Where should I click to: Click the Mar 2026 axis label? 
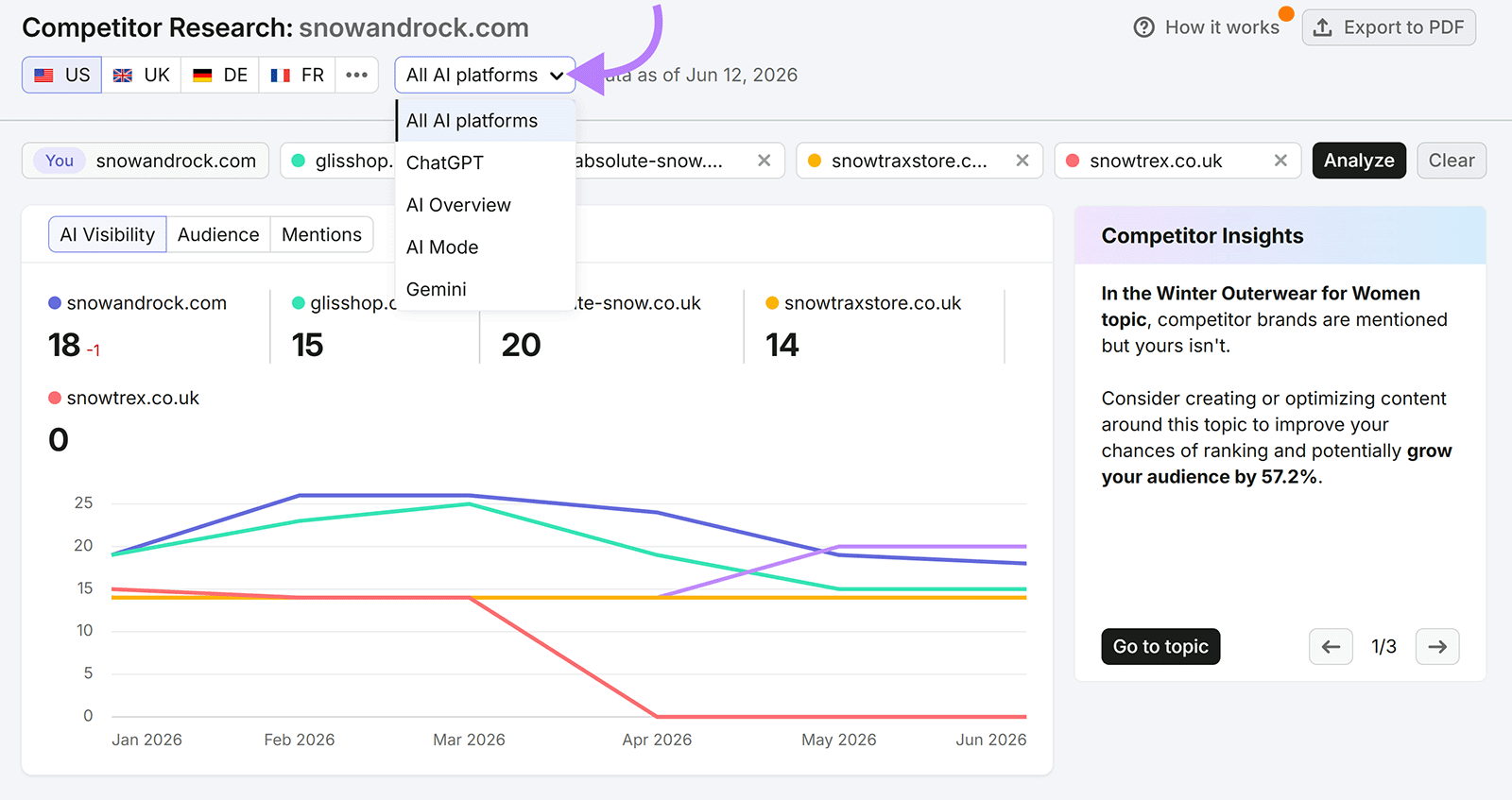[469, 740]
